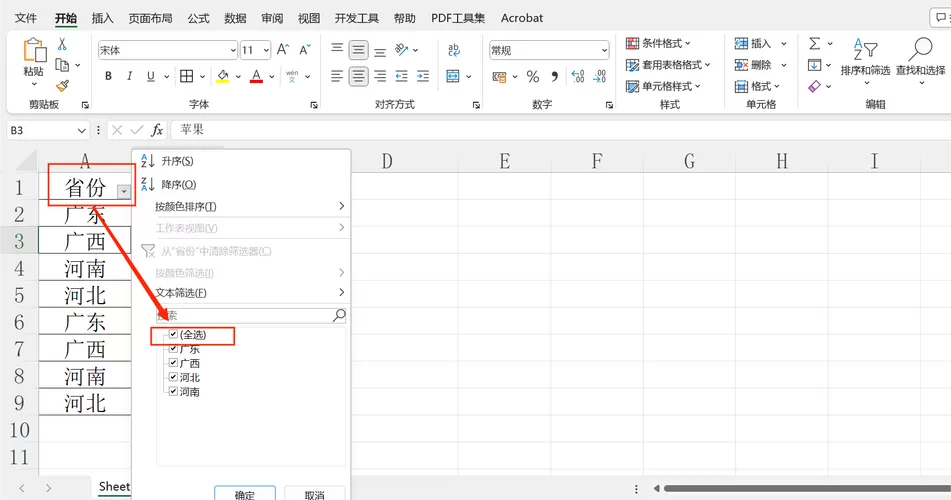
Task: Click the wén phonetic guide icon
Action: [292, 76]
